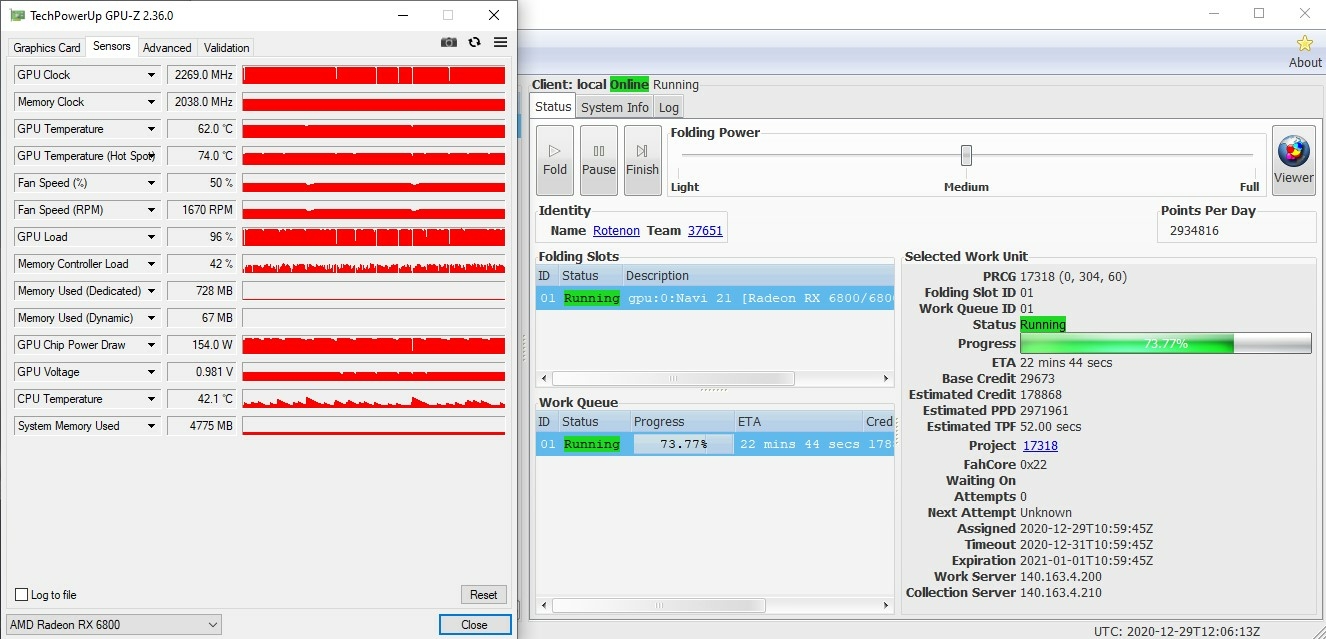Screen dimensions: 1326x639
Task: Open the Memory Clock sensor dropdown
Action: tap(152, 102)
